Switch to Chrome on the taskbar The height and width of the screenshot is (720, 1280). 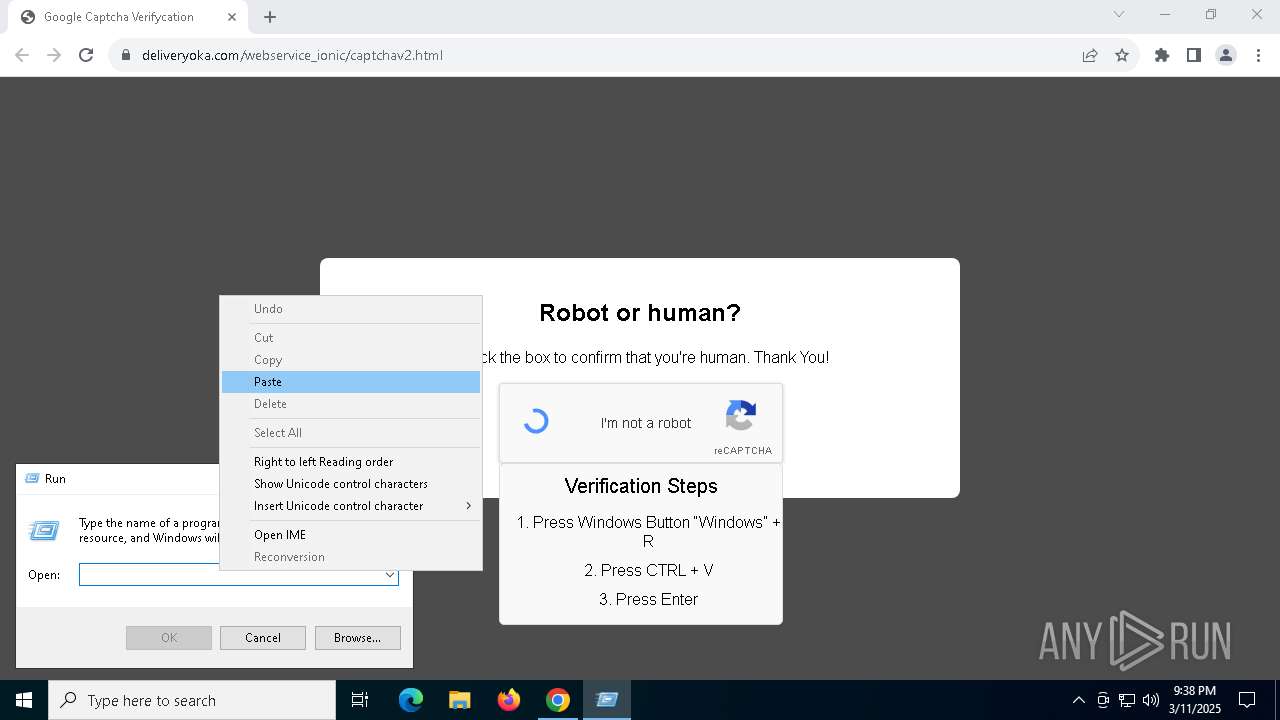tap(558, 700)
